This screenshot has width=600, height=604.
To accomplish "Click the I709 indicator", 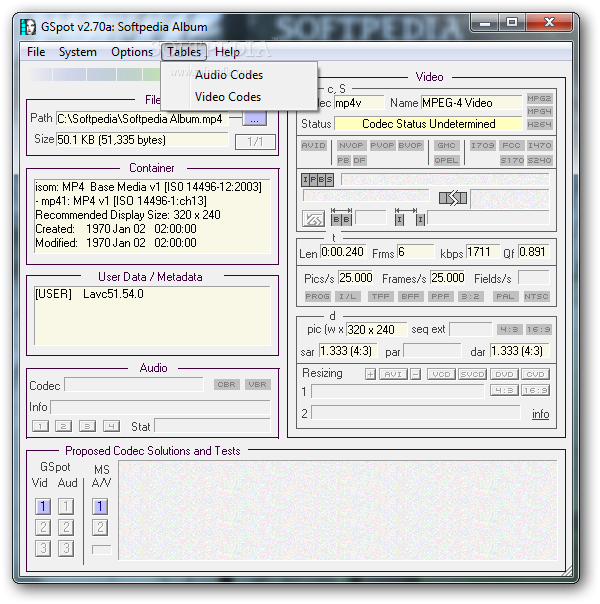I will tap(483, 146).
